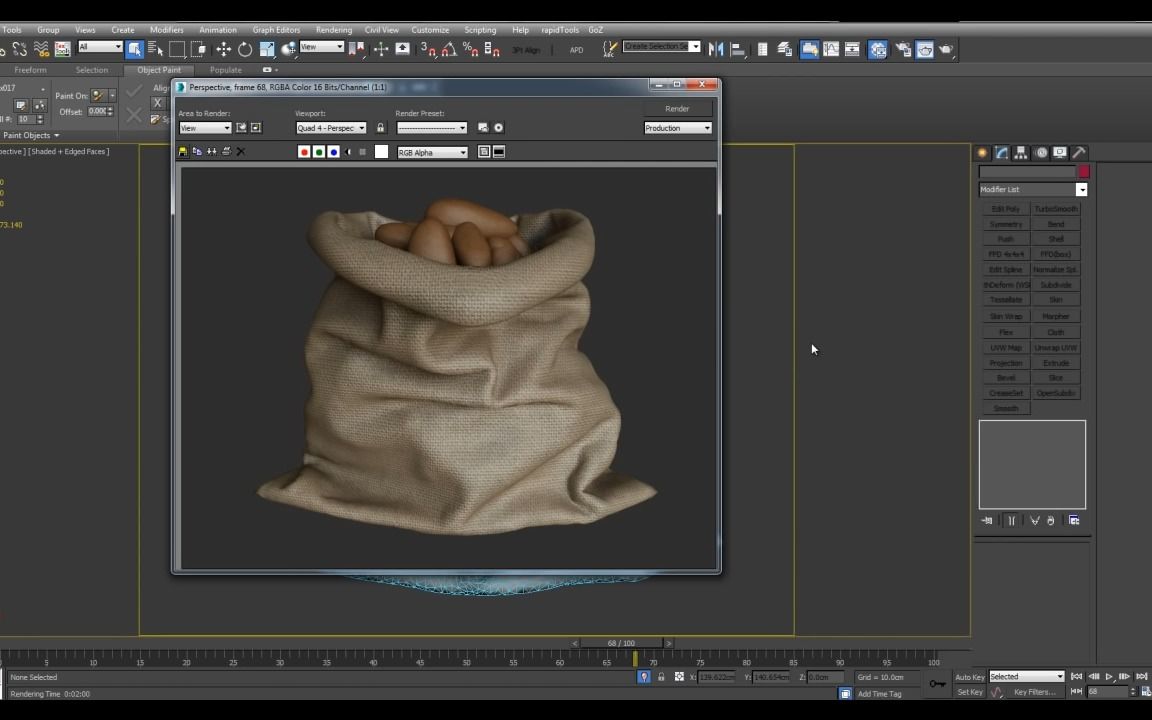This screenshot has height=720, width=1152.
Task: Open the Utilities panel hammer icon
Action: pyautogui.click(x=1080, y=153)
